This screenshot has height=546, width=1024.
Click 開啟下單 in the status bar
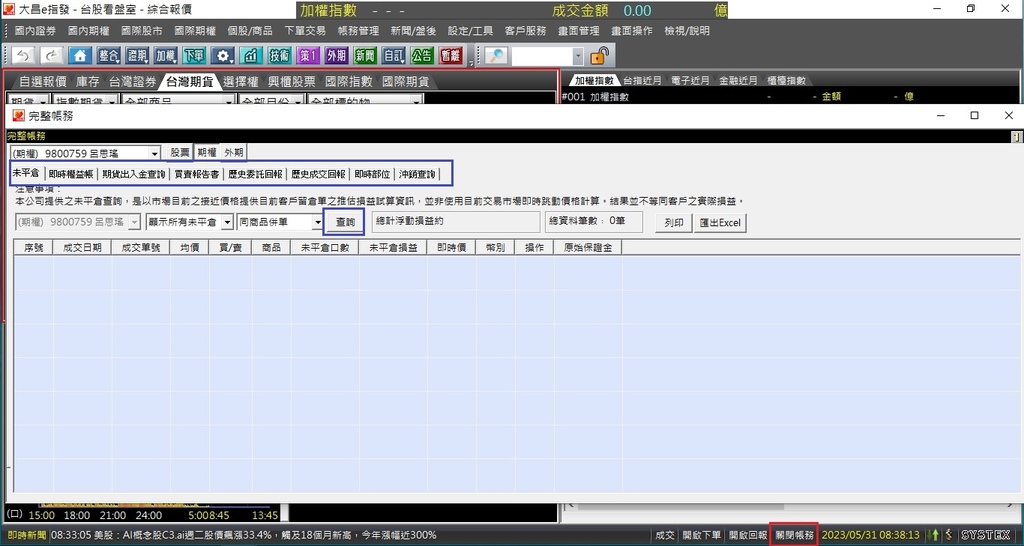701,535
